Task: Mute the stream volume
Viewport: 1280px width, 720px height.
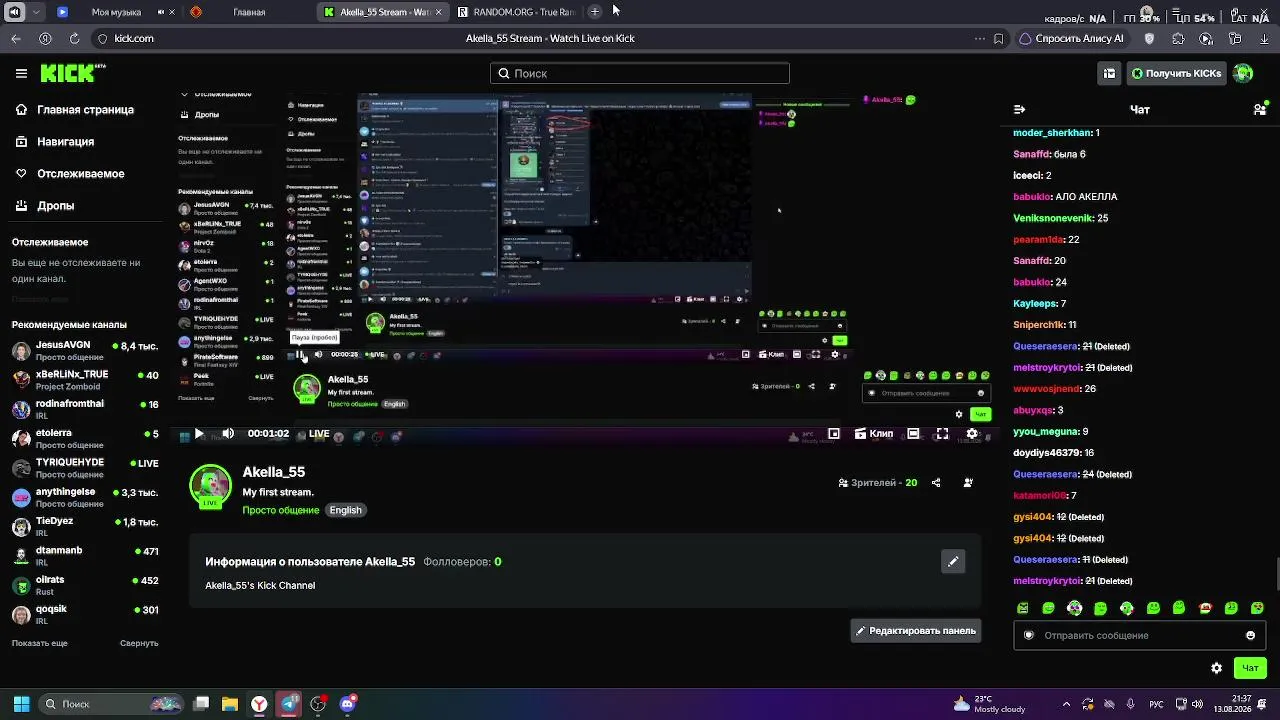Action: pos(228,434)
